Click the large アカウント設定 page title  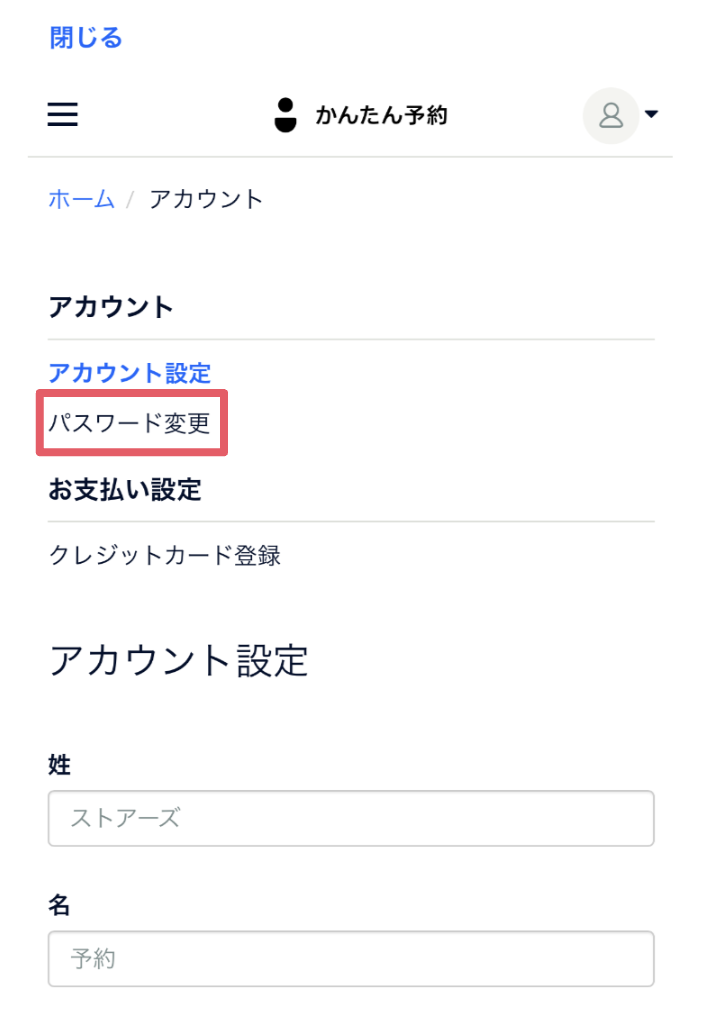pos(179,661)
